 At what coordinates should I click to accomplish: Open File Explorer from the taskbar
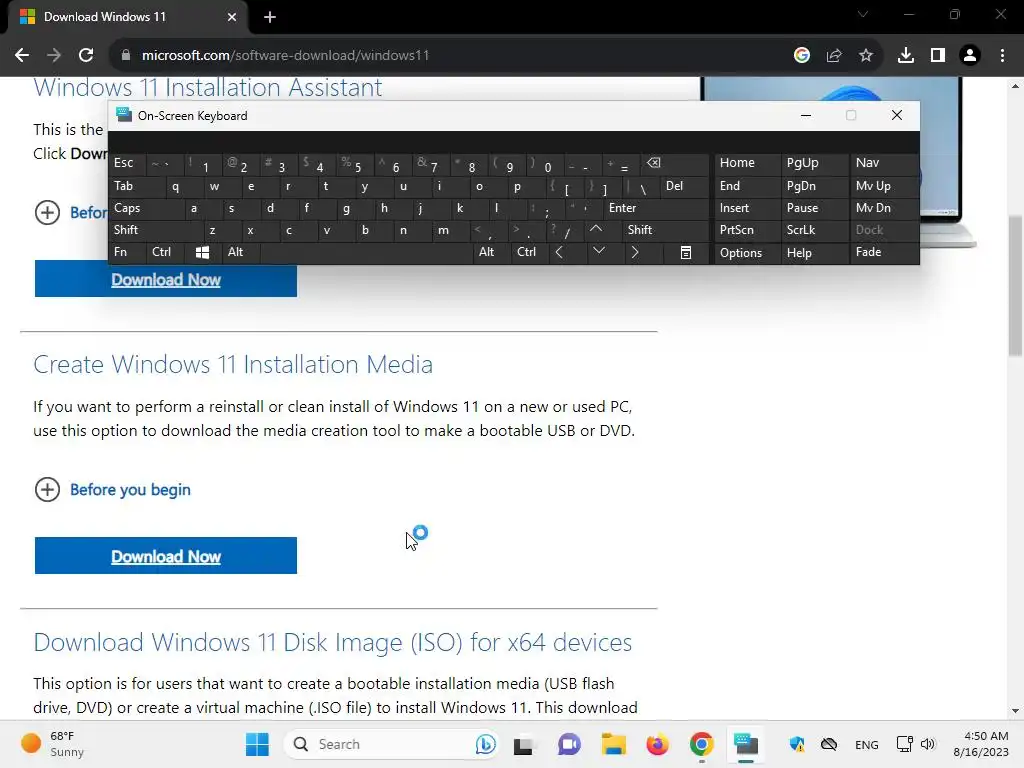click(613, 744)
